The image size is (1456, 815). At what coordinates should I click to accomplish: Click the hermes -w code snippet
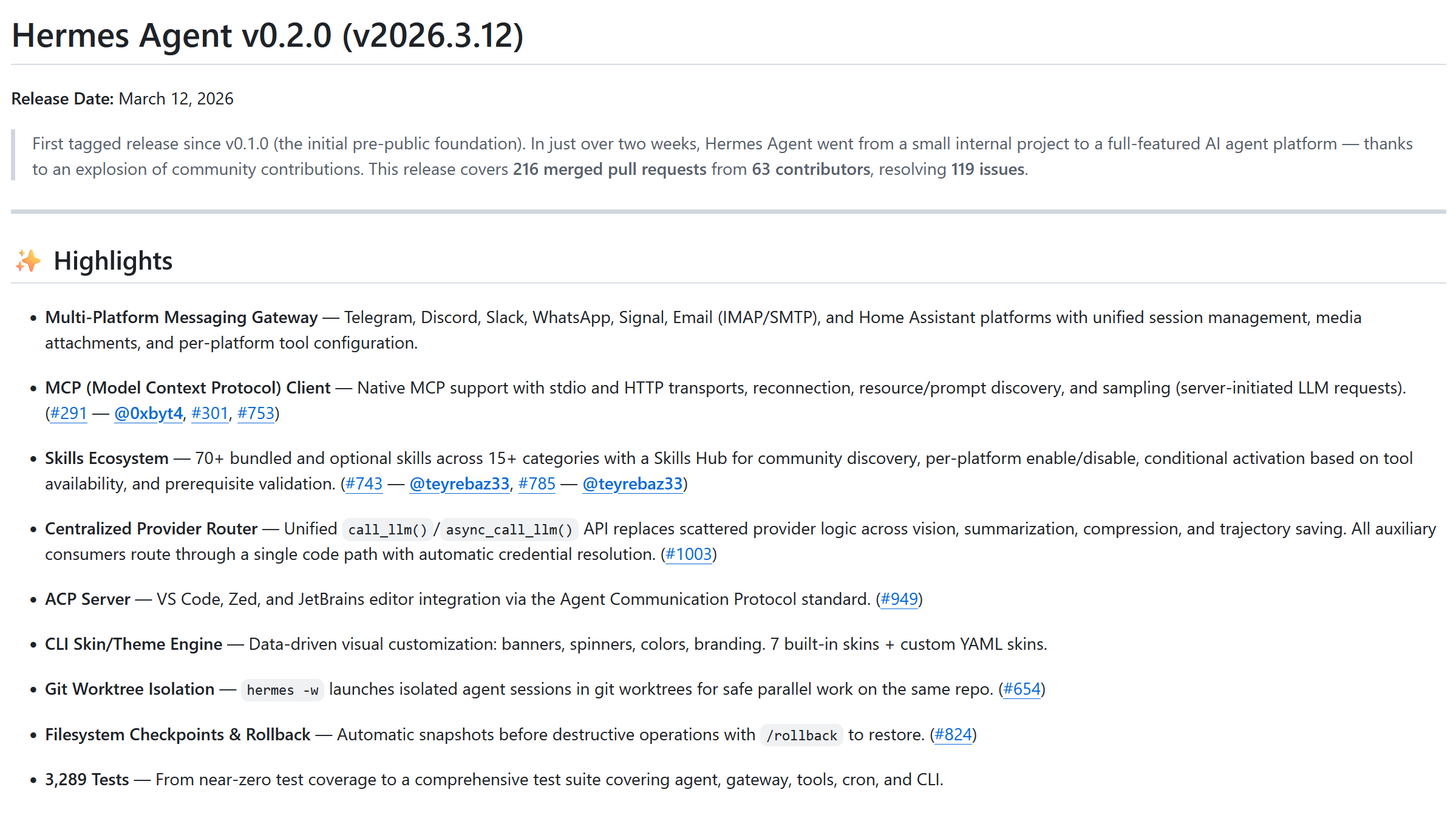point(282,690)
